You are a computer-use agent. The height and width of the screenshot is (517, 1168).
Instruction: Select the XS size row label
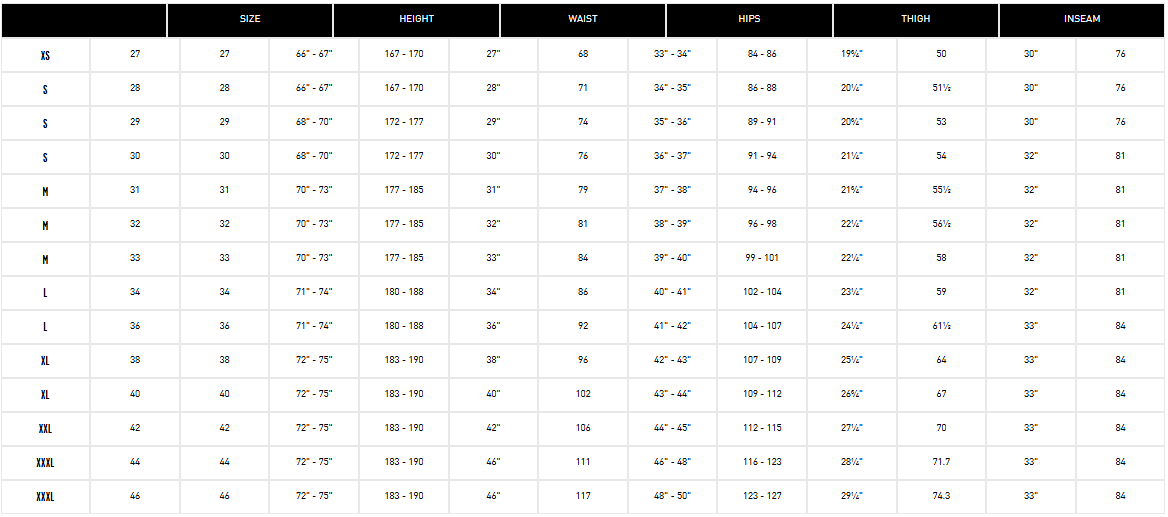[x=45, y=55]
